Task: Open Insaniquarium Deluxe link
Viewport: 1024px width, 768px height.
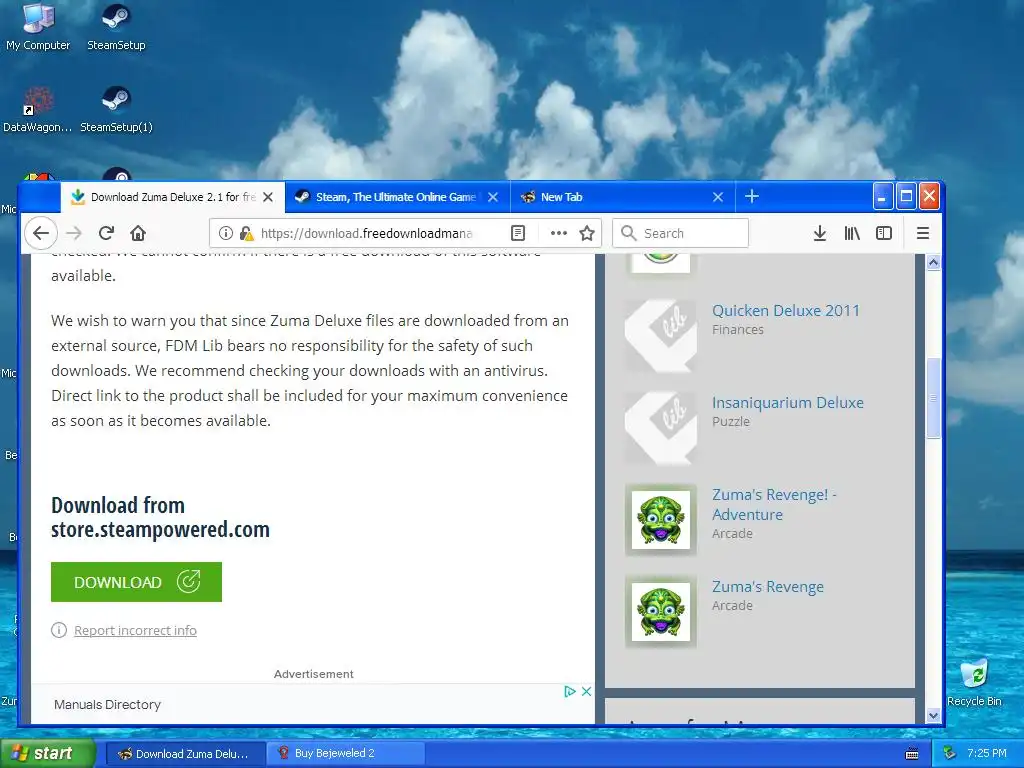Action: pos(788,403)
